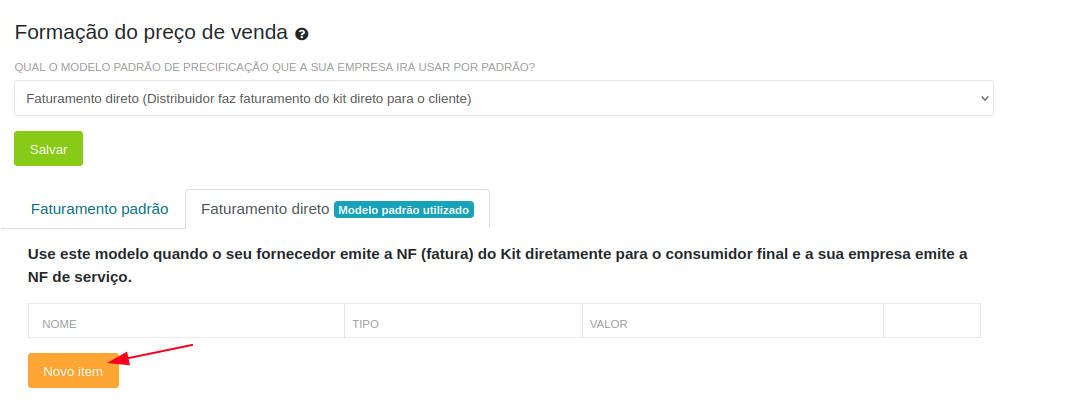Save settings with the Salvar button

48,149
